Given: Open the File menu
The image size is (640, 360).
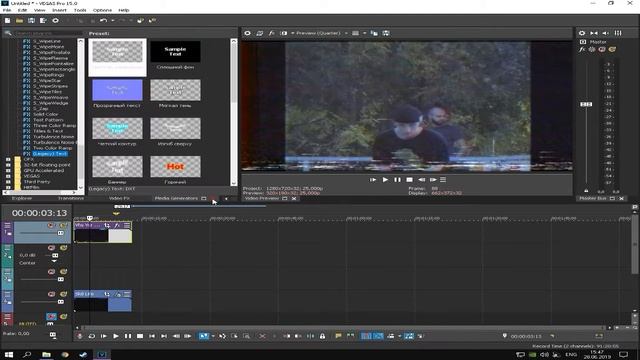Looking at the screenshot, I should tap(7, 10).
